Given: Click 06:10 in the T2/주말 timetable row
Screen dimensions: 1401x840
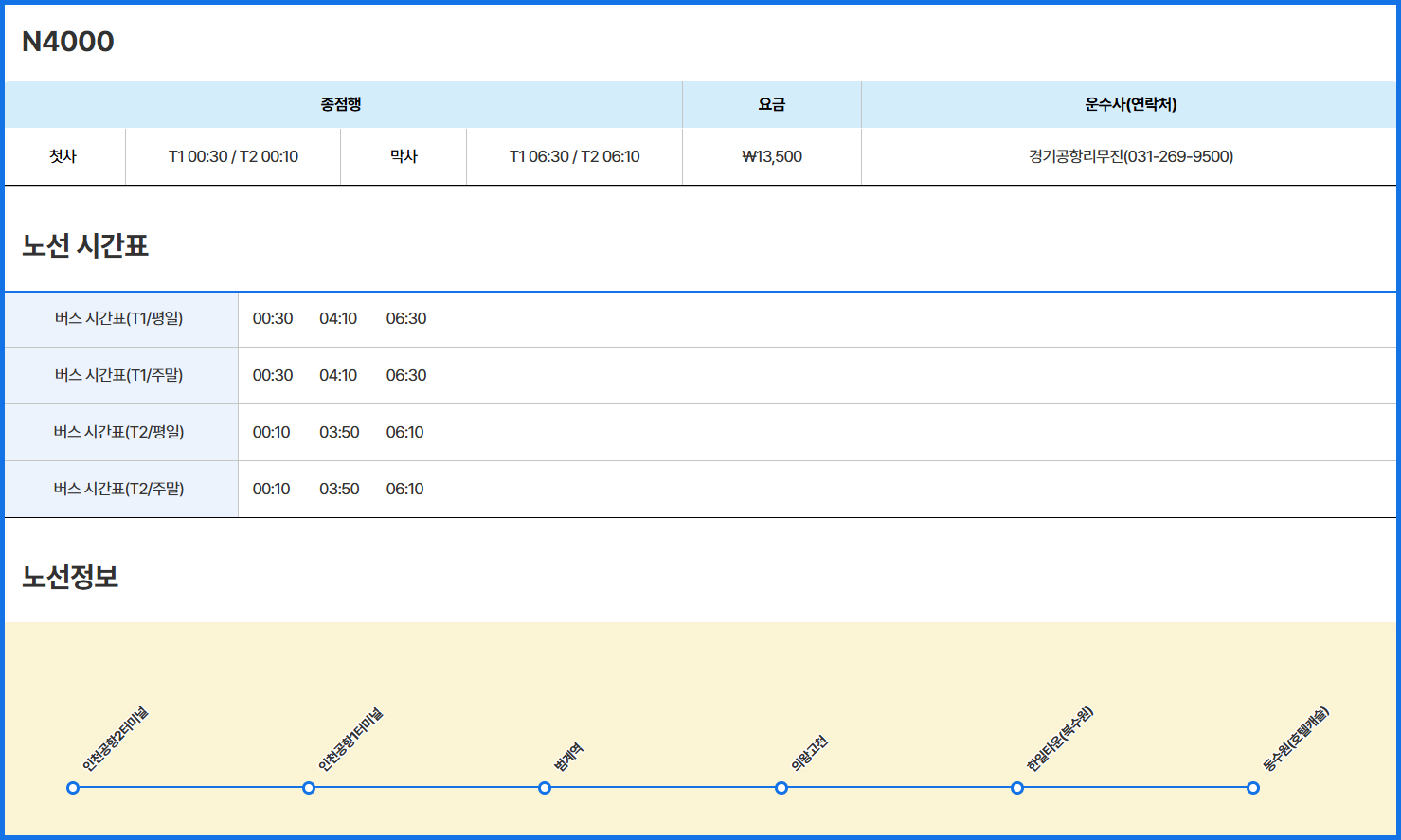Looking at the screenshot, I should click(x=404, y=490).
